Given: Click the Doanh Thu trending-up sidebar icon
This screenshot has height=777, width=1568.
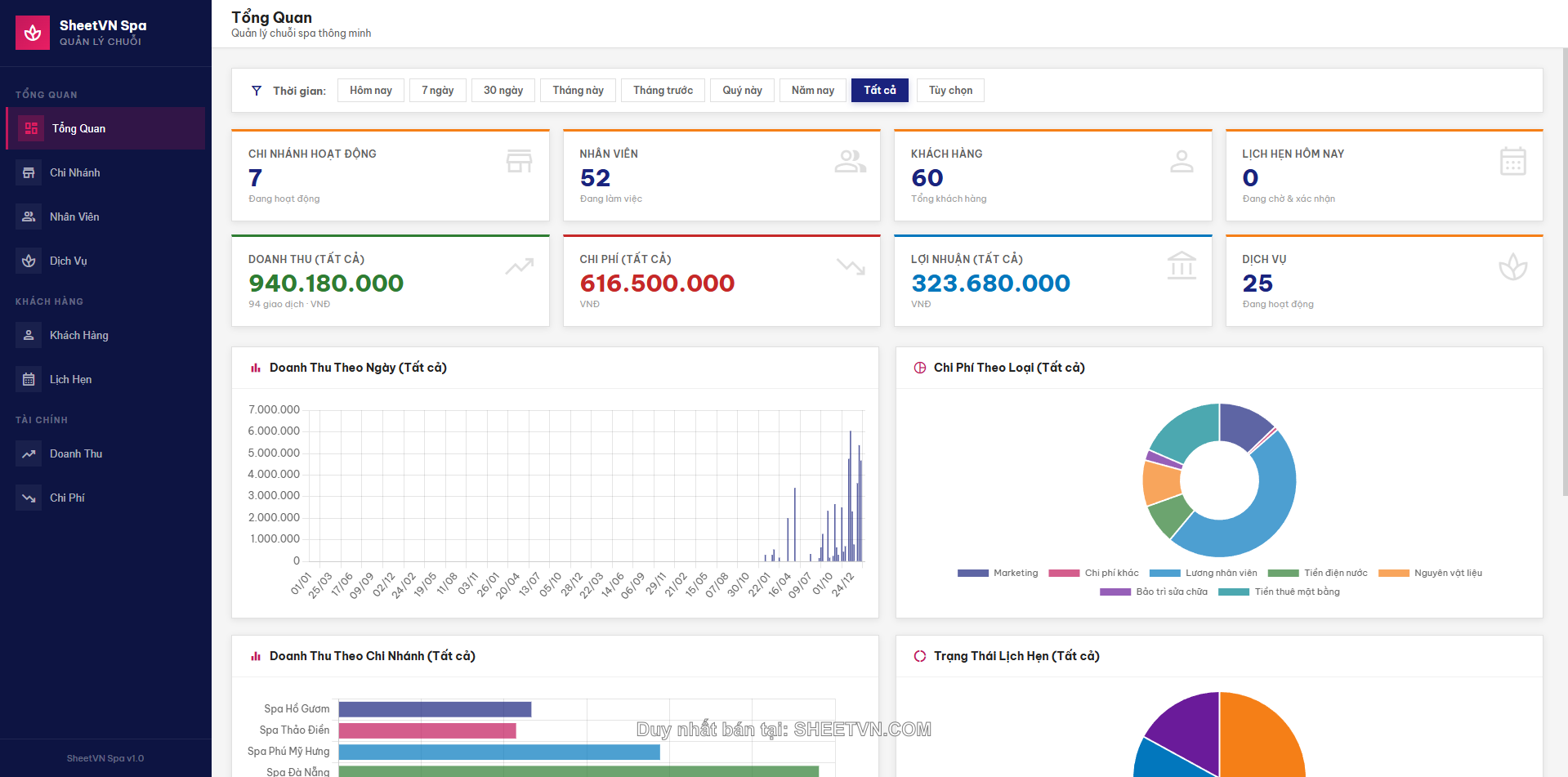Looking at the screenshot, I should [29, 453].
